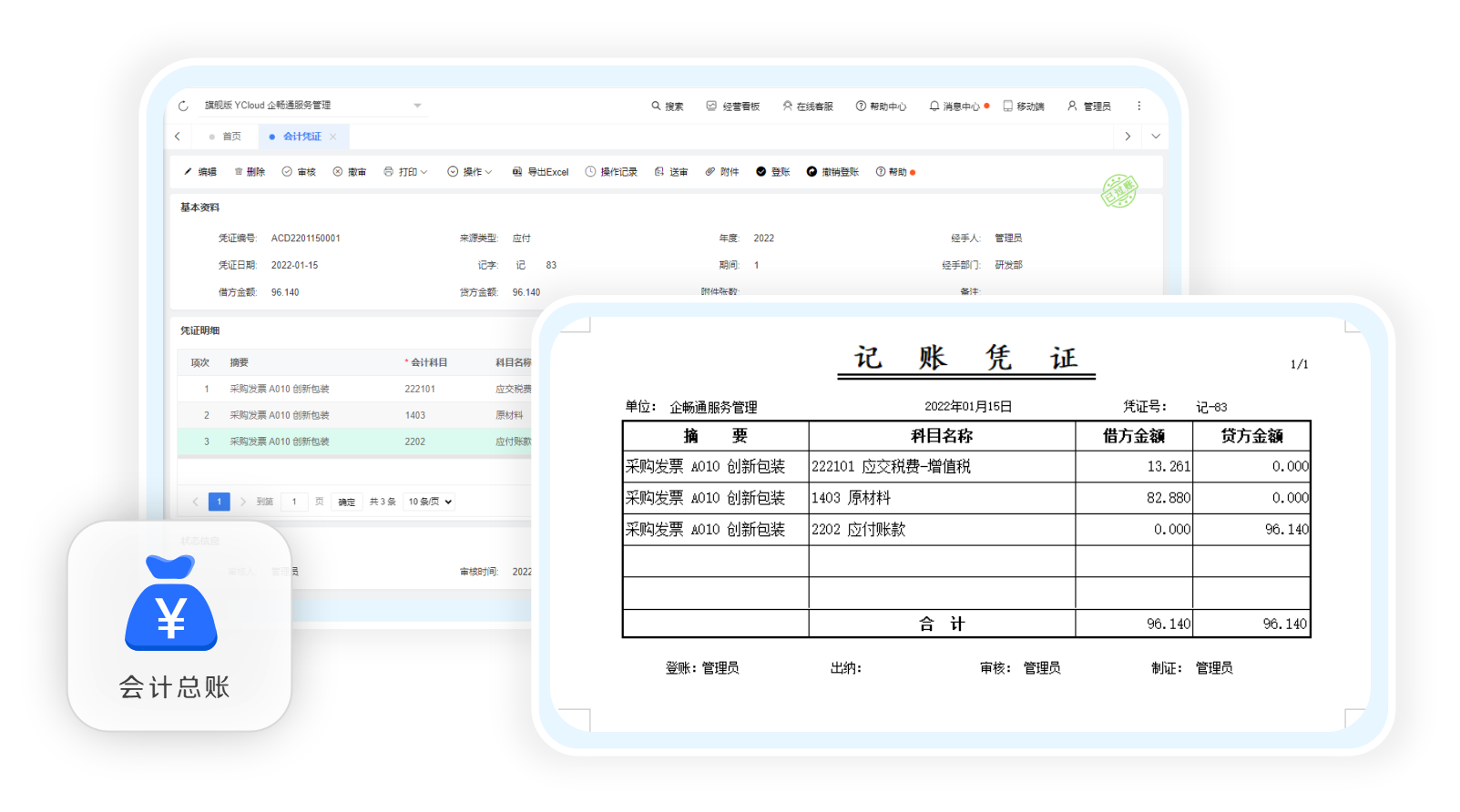Click 导出Excel export icon
The width and height of the screenshot is (1460, 812).
[517, 171]
